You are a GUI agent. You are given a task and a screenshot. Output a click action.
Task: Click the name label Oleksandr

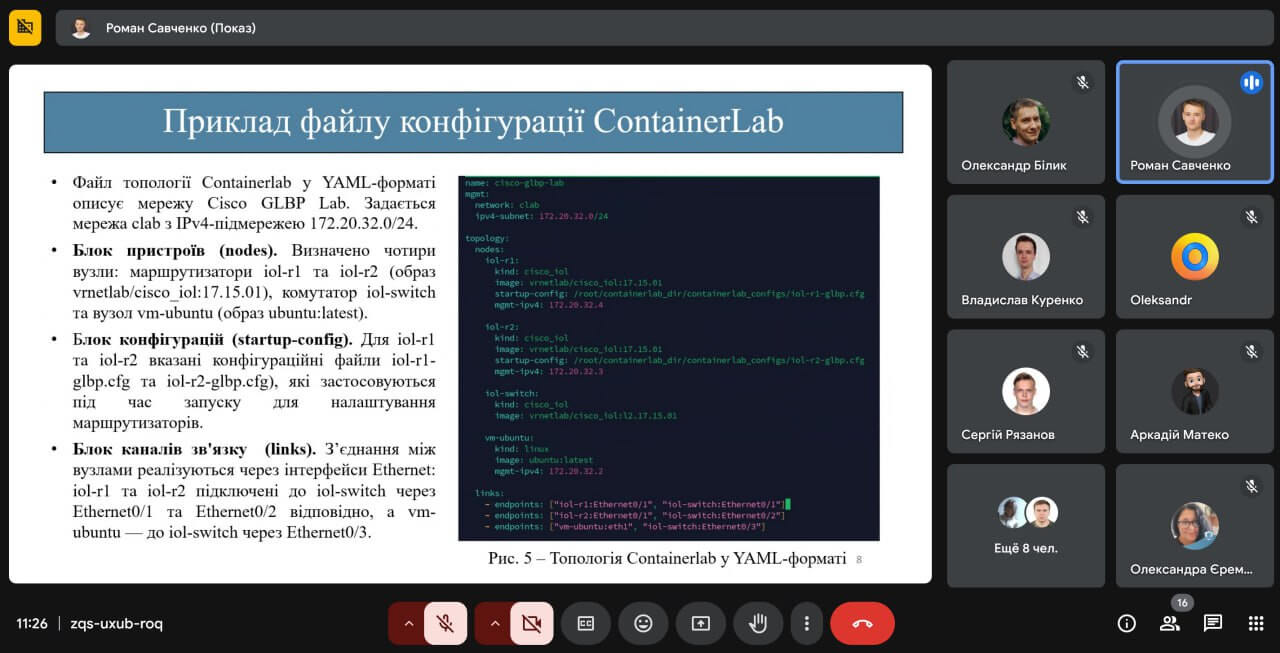[x=1161, y=300]
